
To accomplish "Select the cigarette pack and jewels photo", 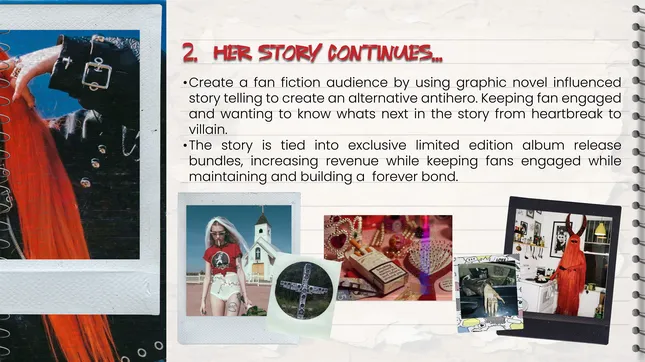I will coord(388,258).
